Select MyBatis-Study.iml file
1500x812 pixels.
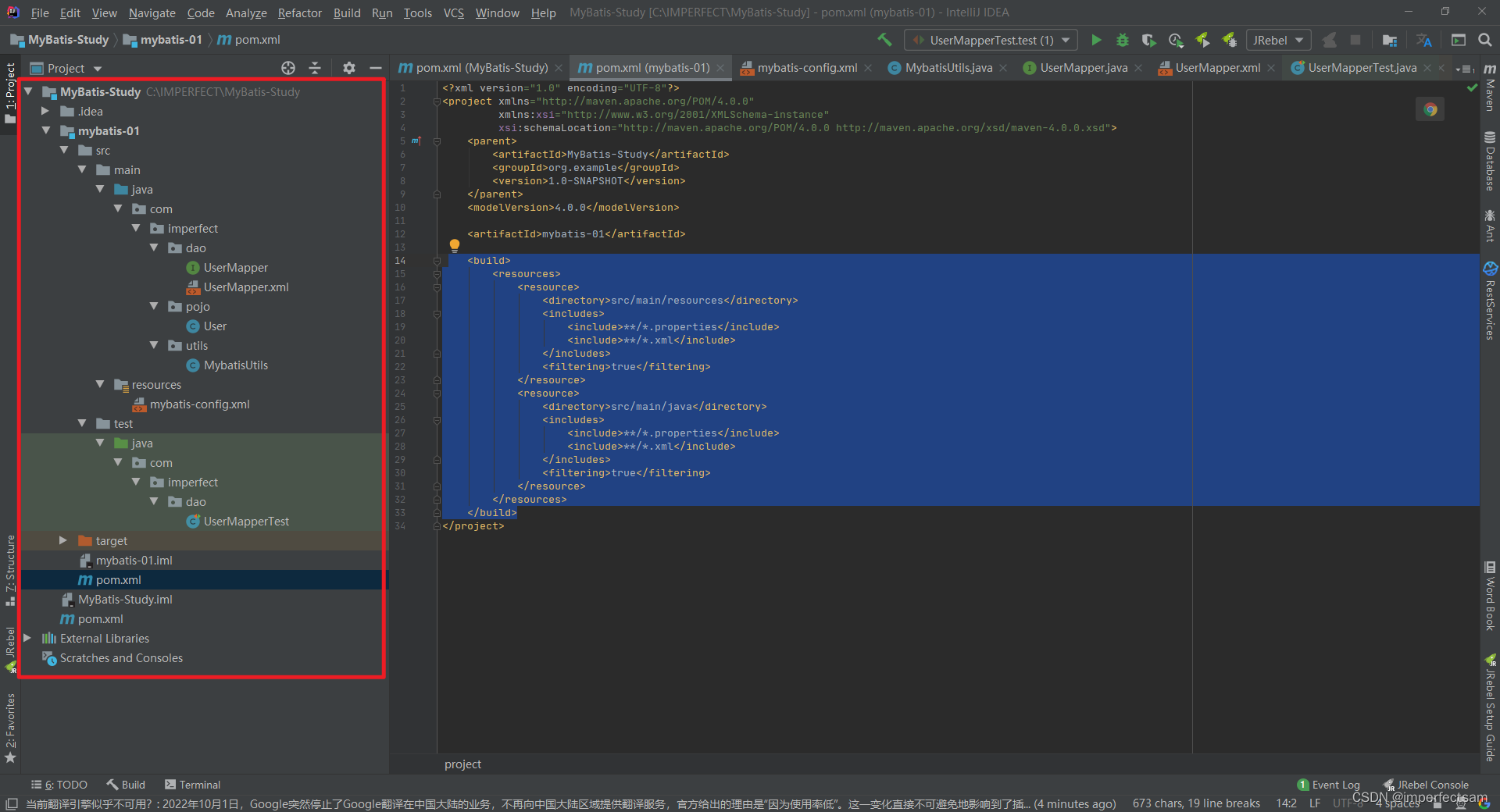(x=117, y=599)
